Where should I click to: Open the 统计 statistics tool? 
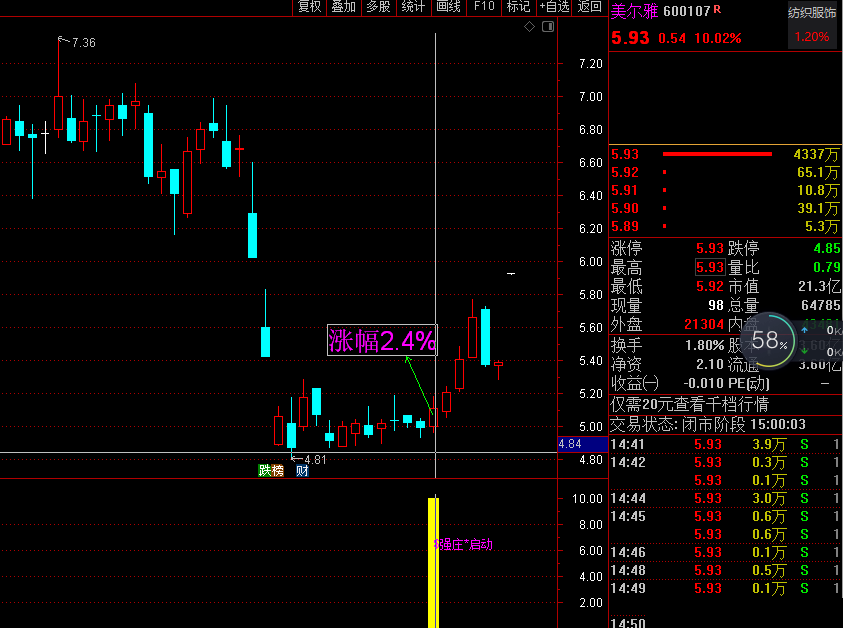click(x=413, y=6)
